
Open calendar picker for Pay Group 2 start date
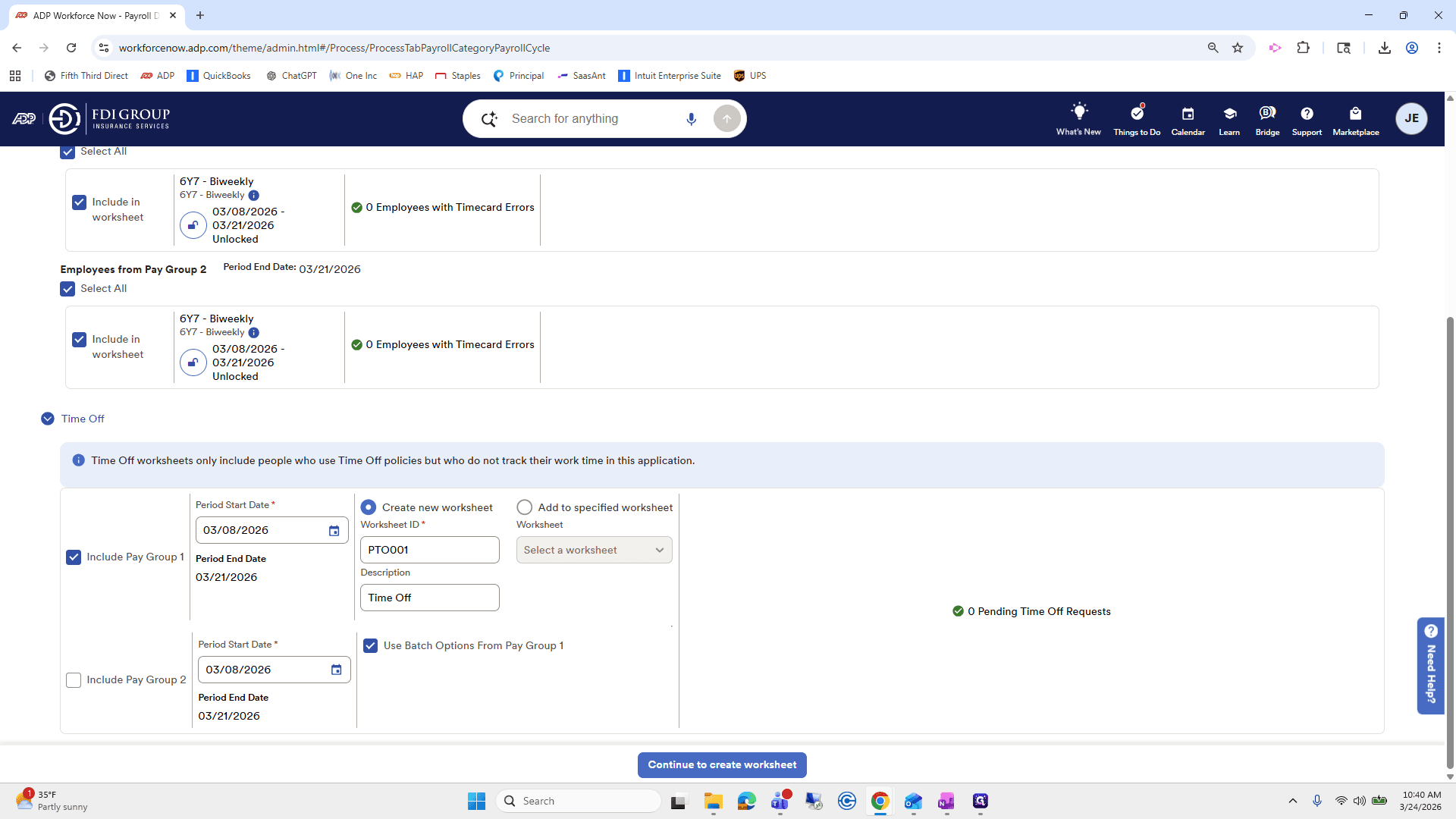click(336, 670)
